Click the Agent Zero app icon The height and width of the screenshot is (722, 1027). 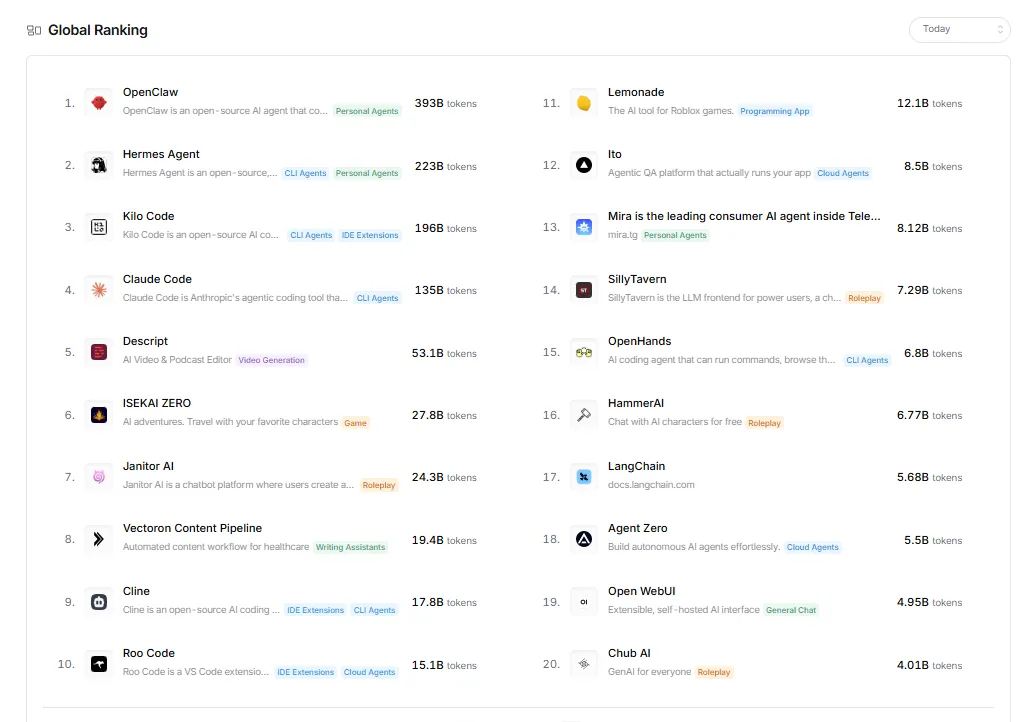(x=584, y=539)
